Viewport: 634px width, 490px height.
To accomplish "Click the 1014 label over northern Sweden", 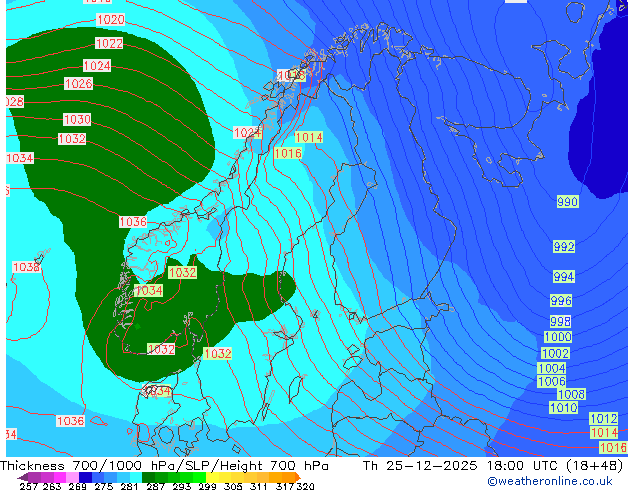I will (309, 137).
